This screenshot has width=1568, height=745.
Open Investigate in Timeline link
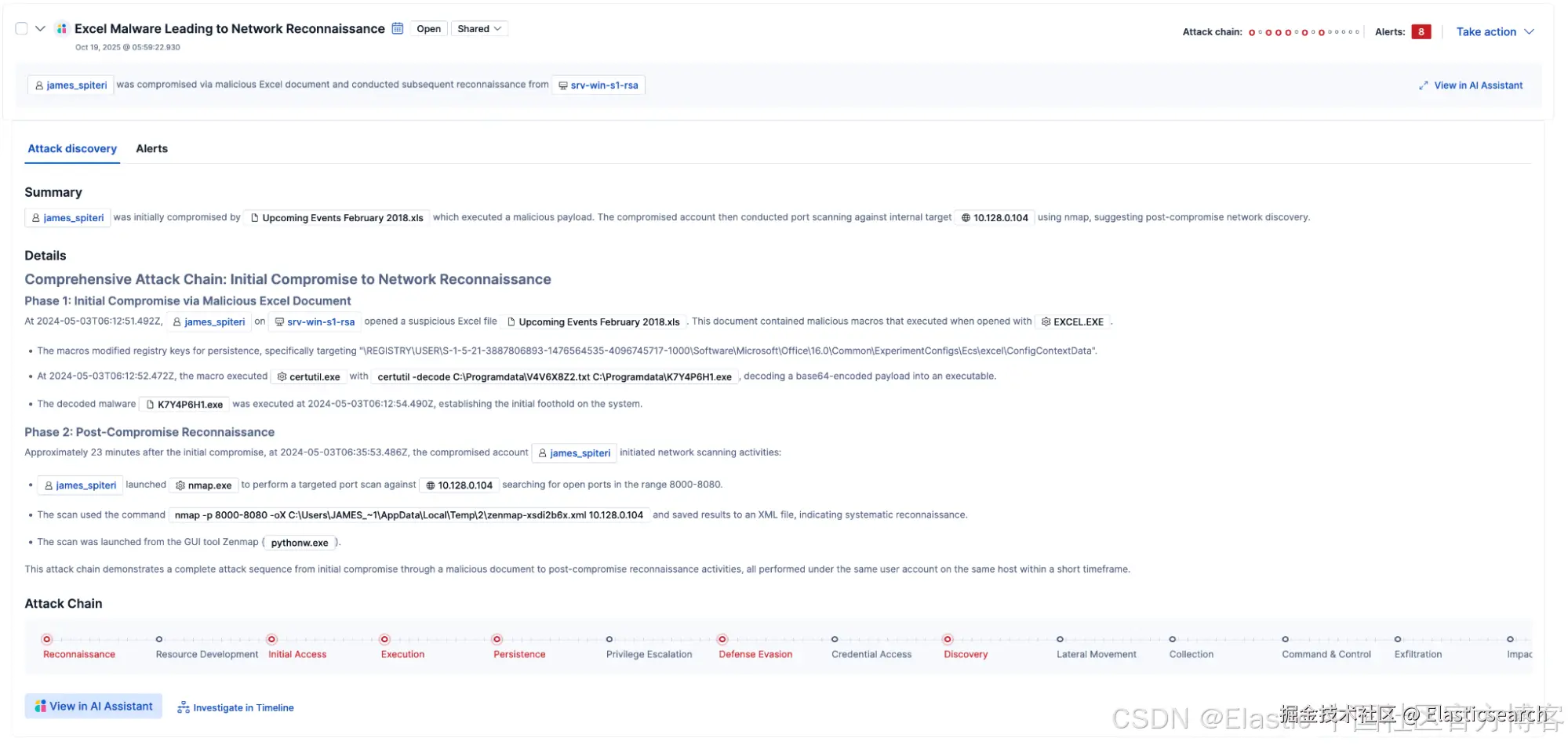coord(235,707)
